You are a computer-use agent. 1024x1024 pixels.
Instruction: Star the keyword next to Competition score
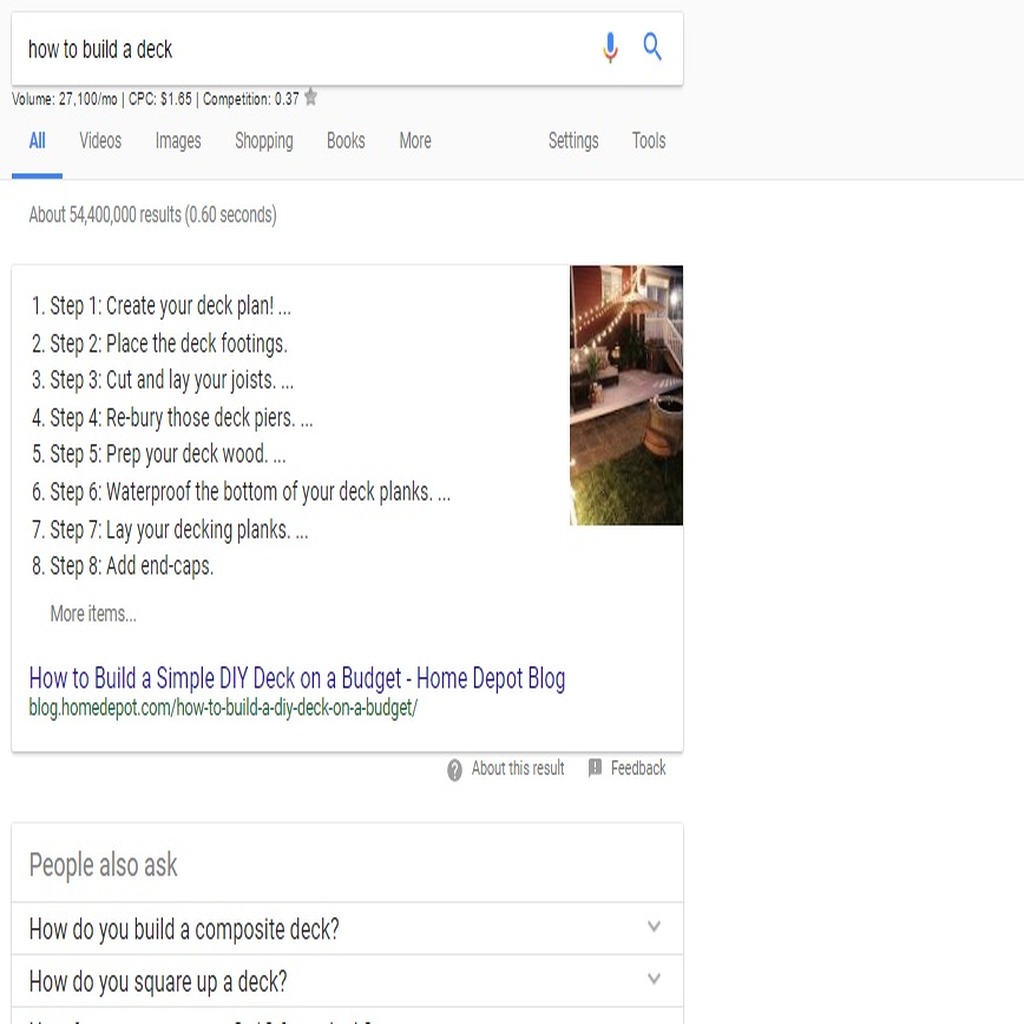311,97
